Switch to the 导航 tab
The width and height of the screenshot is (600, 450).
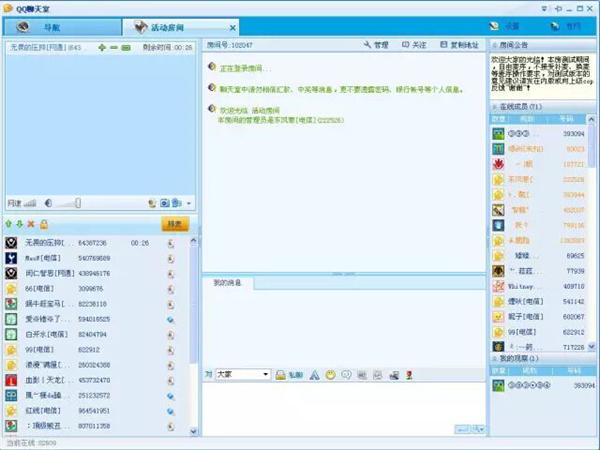[58, 26]
